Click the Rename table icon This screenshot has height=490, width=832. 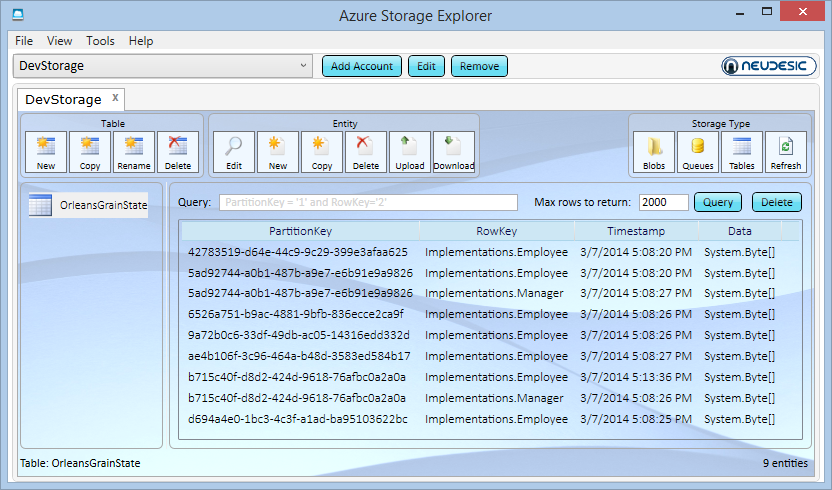pyautogui.click(x=134, y=152)
